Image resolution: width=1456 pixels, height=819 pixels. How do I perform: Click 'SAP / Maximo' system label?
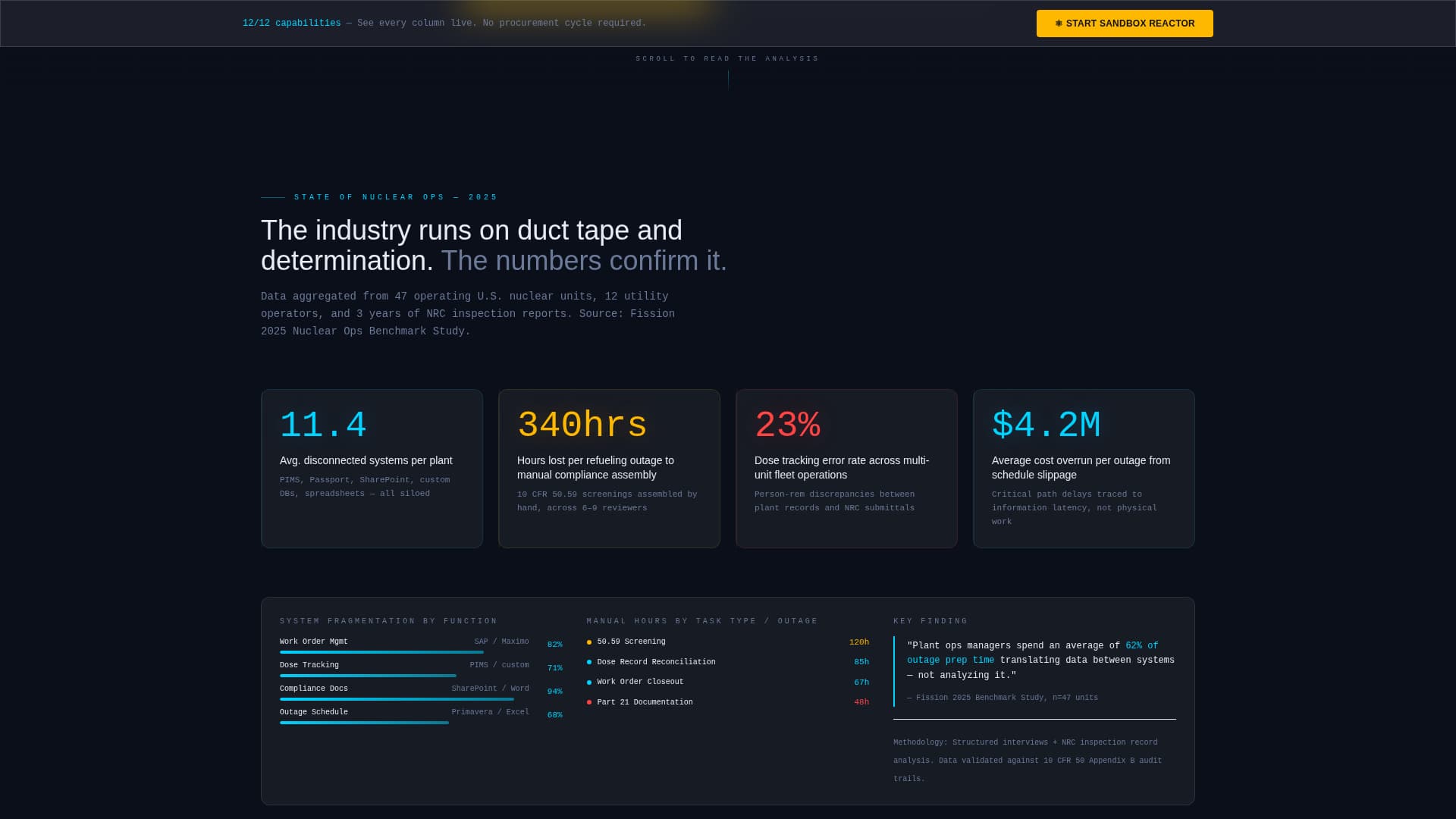501,642
